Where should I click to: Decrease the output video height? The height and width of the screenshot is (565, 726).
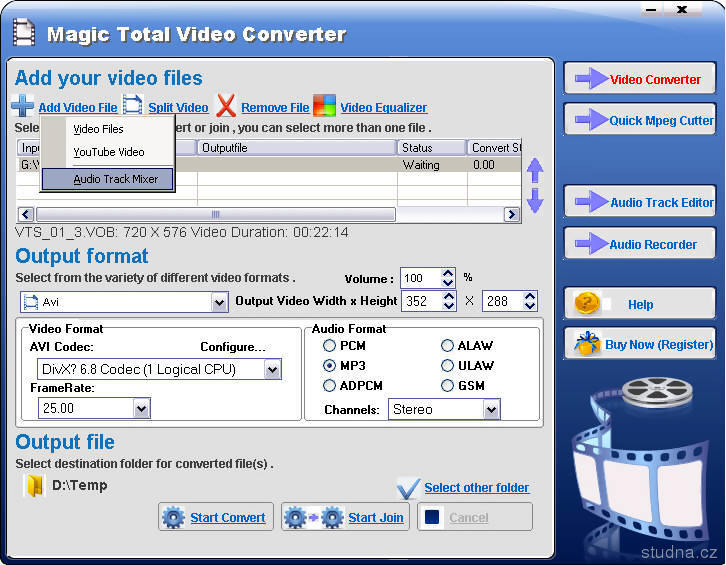tap(530, 305)
